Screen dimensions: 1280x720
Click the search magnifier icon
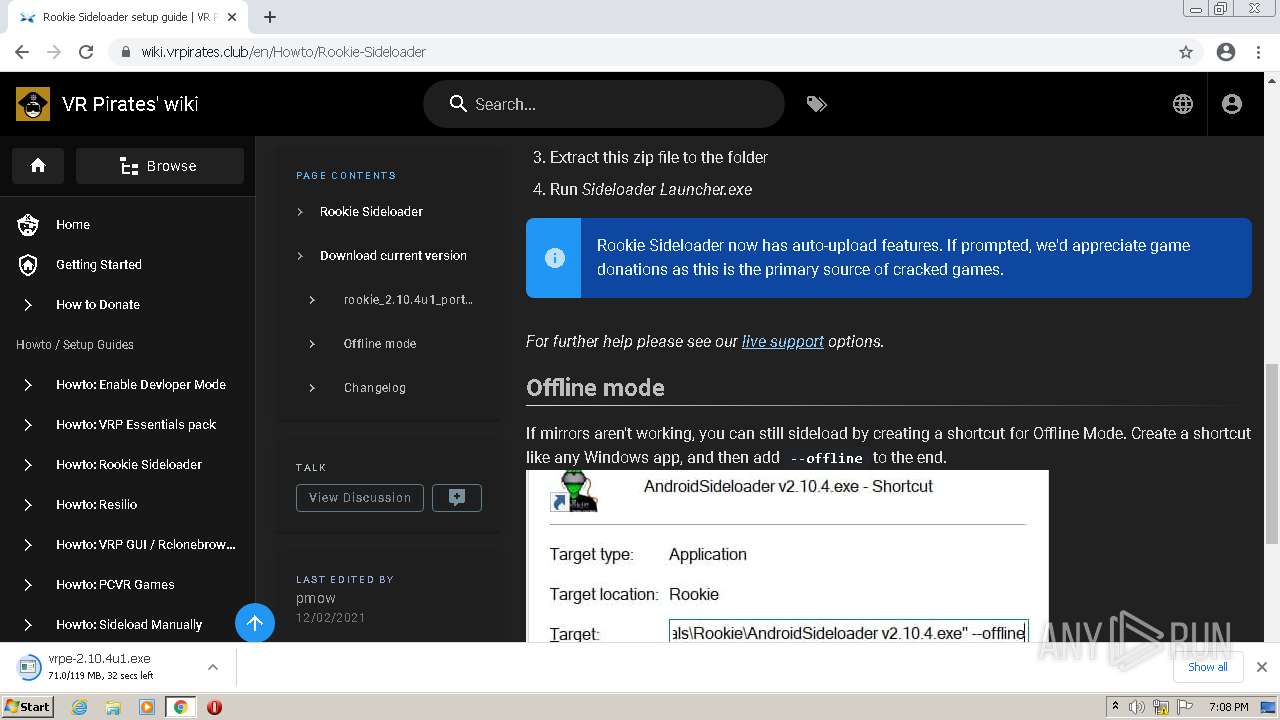(x=458, y=104)
